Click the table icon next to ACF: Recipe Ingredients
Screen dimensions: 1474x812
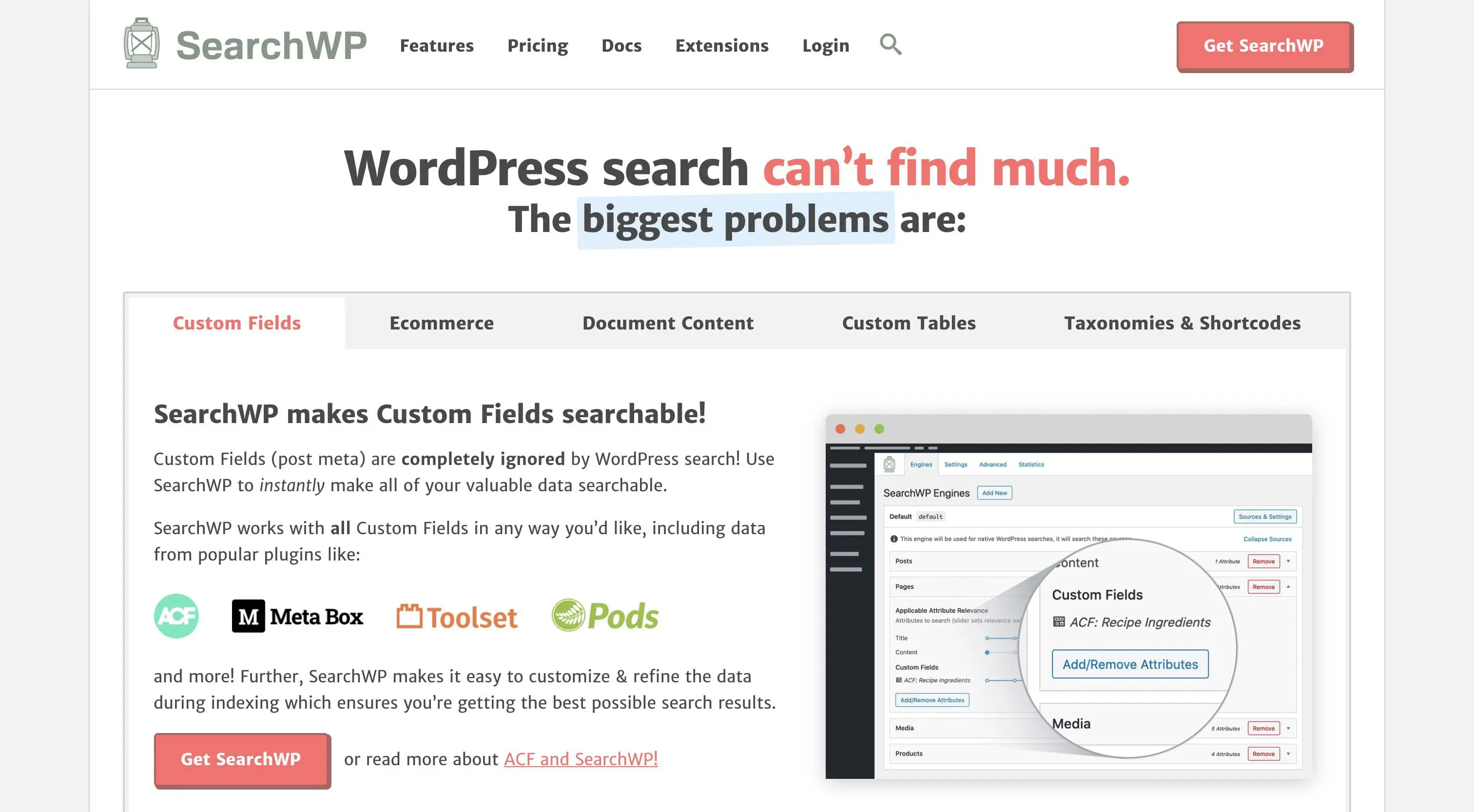[899, 680]
